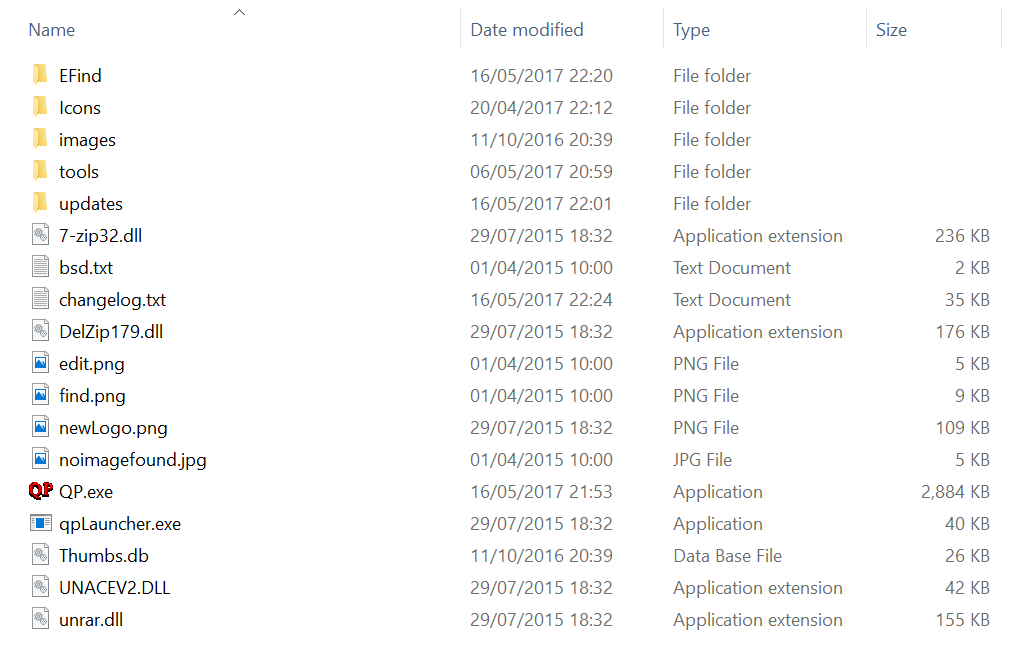Click the date 06/05/2017 20:59
The image size is (1028, 671).
541,172
